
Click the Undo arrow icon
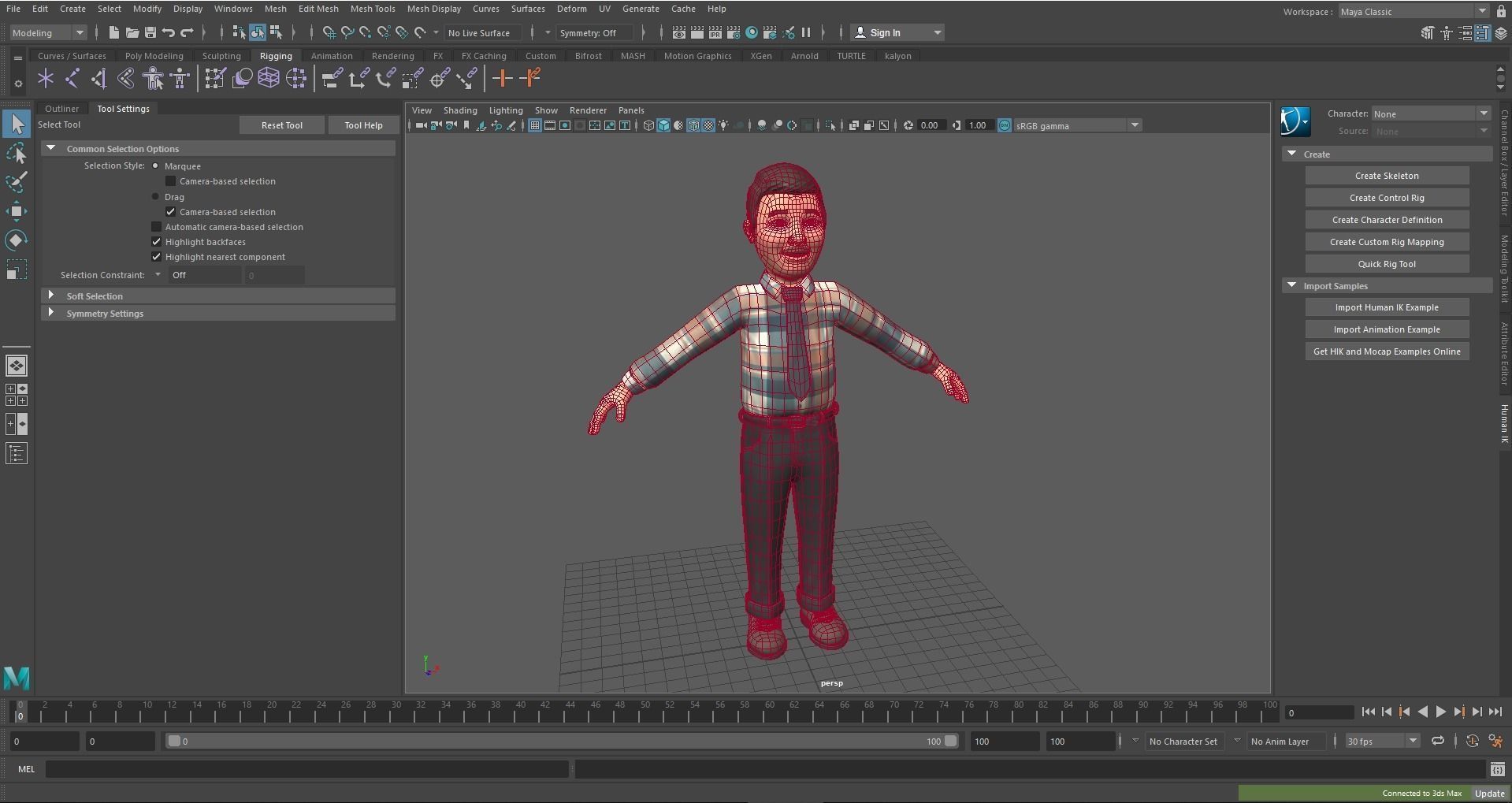point(168,32)
